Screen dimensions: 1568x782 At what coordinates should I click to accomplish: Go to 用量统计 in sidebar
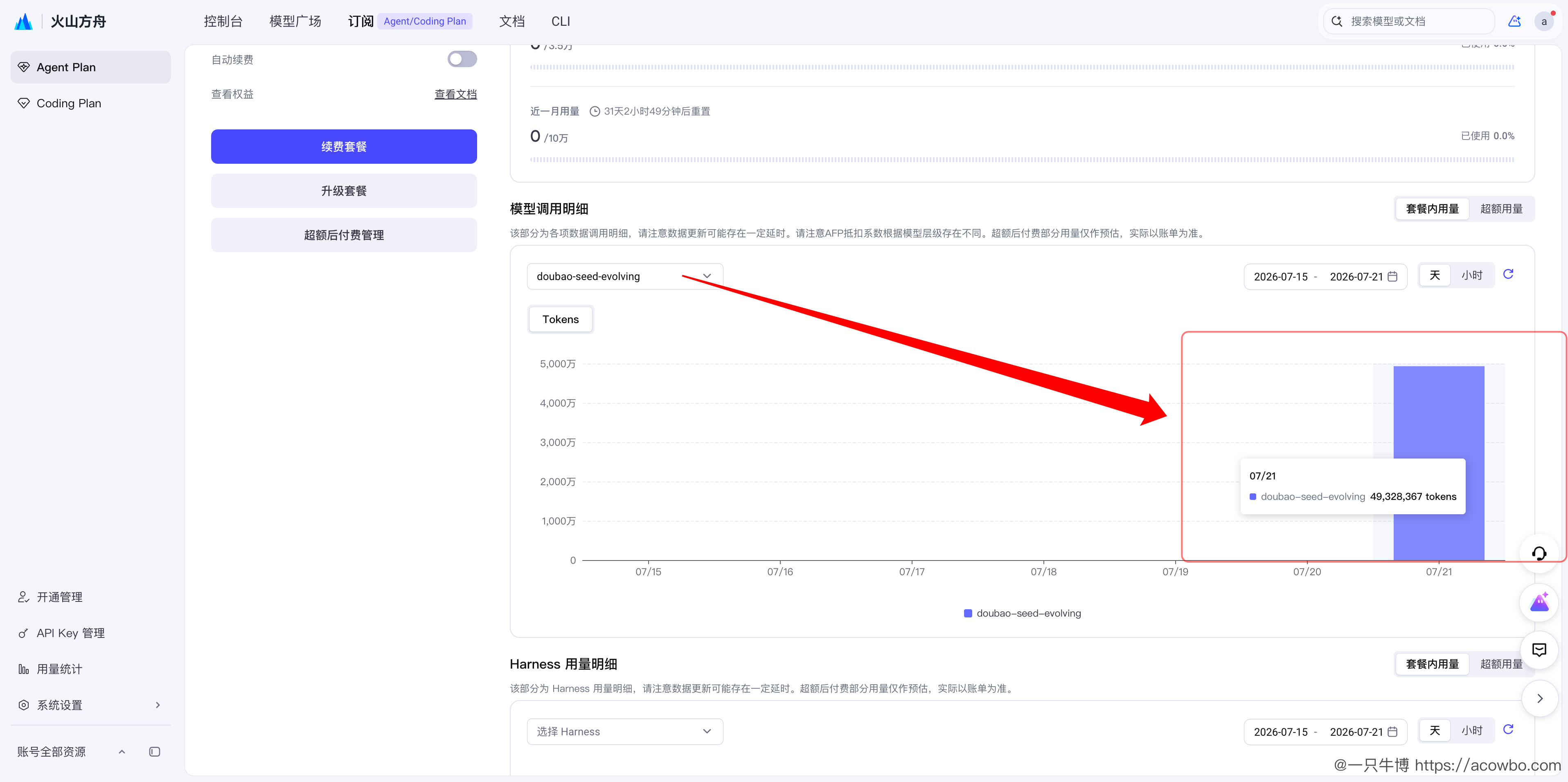pyautogui.click(x=91, y=669)
